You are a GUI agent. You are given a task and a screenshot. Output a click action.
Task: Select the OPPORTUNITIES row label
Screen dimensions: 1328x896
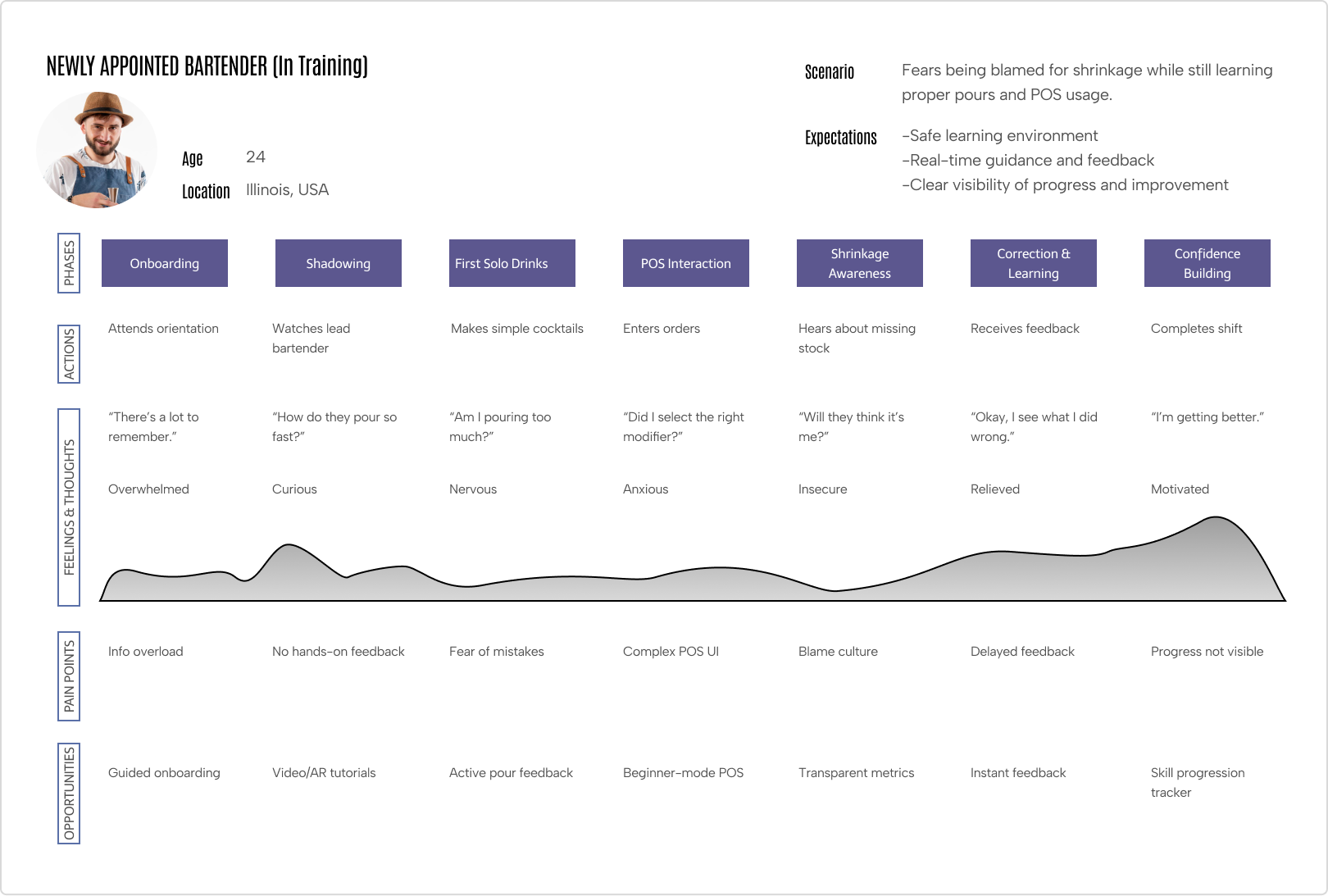[69, 794]
